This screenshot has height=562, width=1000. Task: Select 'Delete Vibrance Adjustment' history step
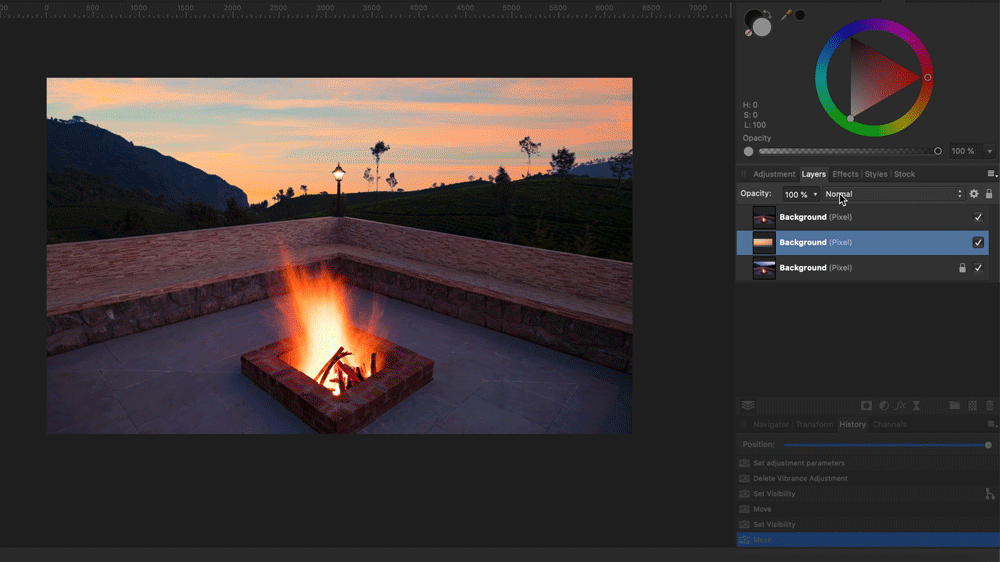pos(800,478)
